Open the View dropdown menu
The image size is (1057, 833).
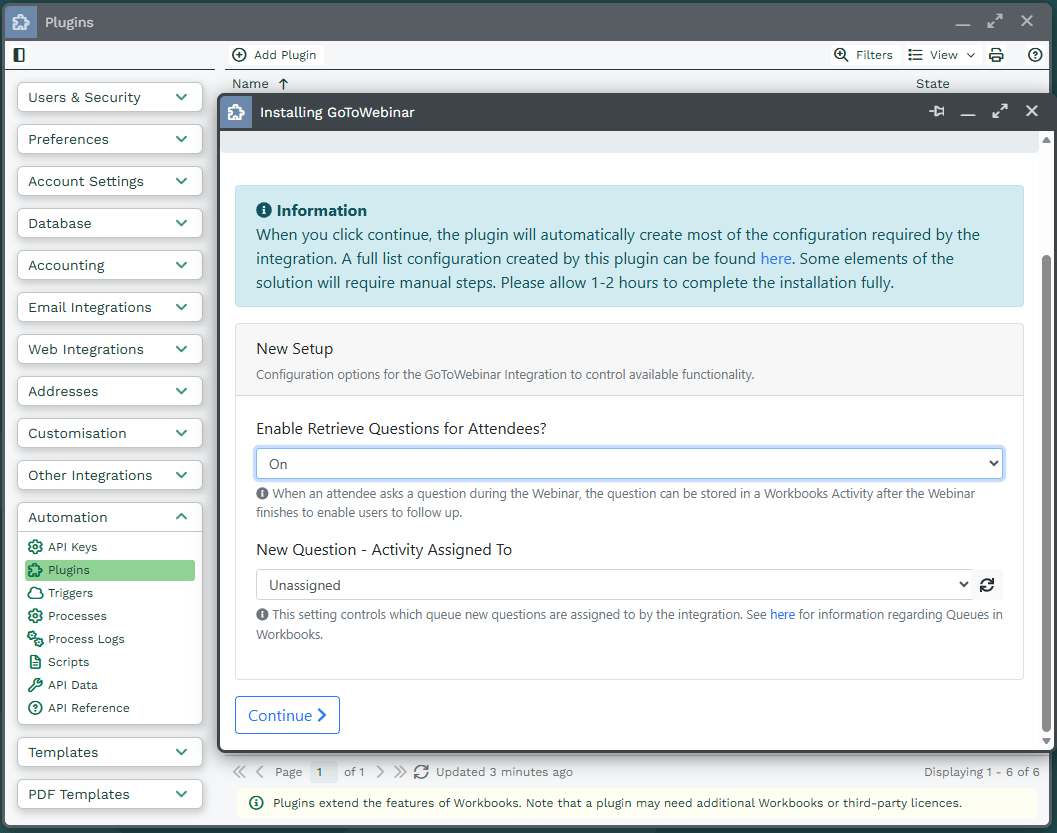tap(942, 55)
